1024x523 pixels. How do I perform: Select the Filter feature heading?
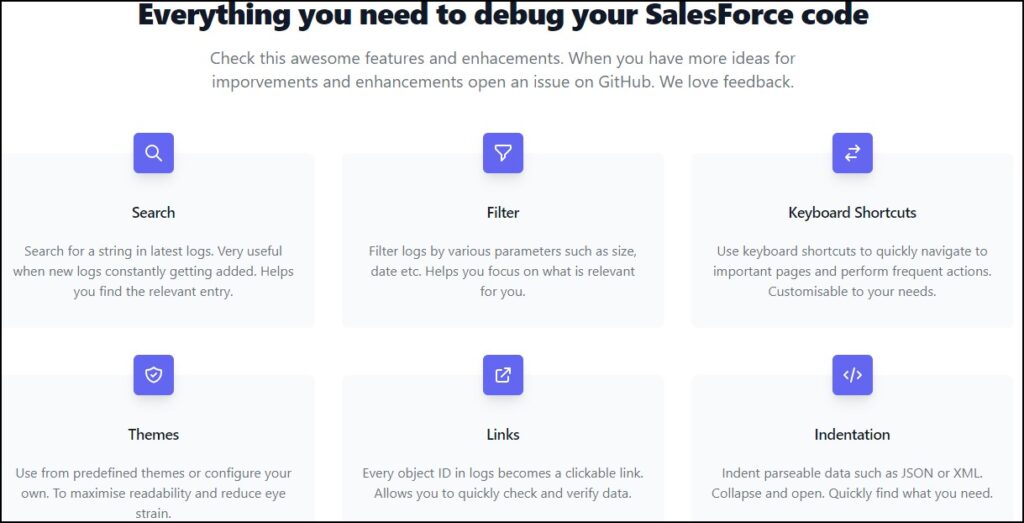click(503, 213)
